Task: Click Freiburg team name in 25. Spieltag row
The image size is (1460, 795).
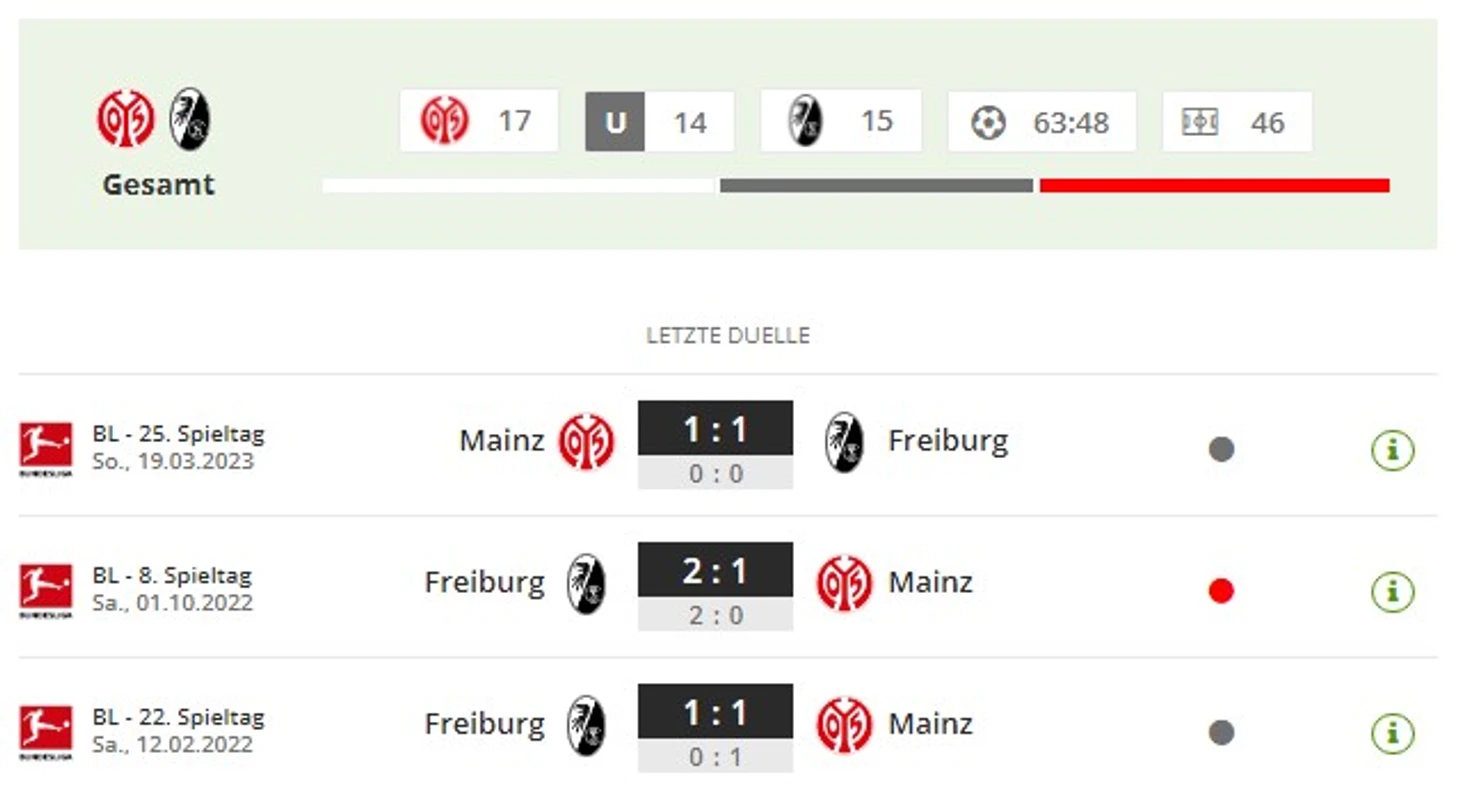Action: pos(948,441)
